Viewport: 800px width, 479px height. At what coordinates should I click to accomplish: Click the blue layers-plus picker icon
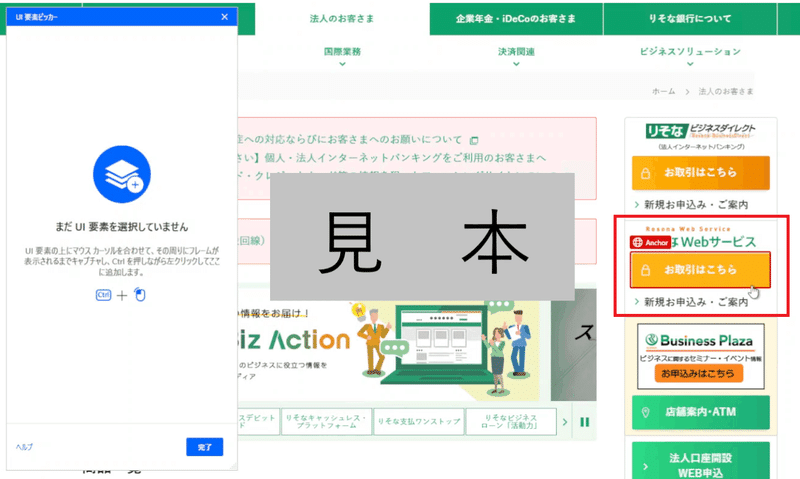pos(121,174)
